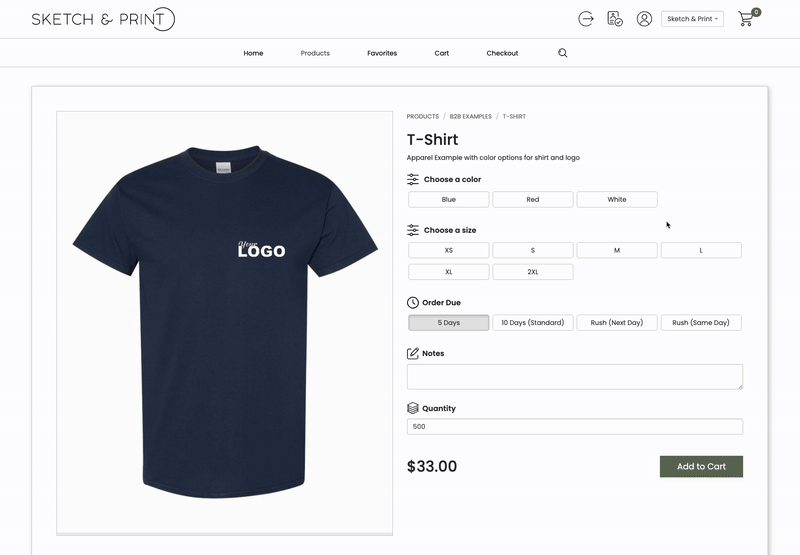The height and width of the screenshot is (555, 800).
Task: Select the 10 Days (Standard) option
Action: click(x=532, y=323)
